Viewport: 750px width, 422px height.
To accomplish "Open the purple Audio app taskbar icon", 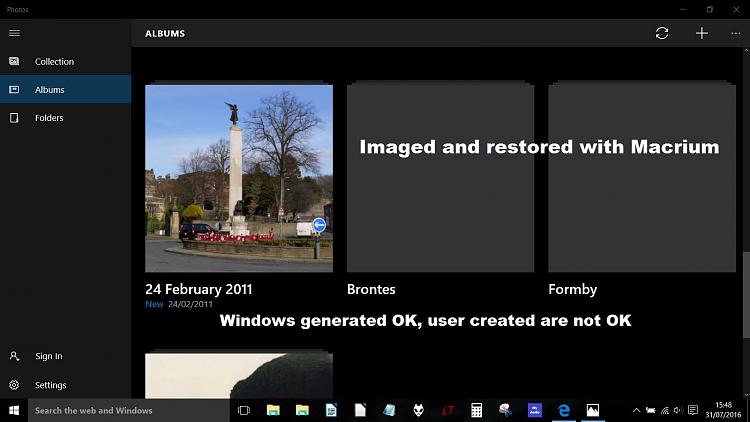I will point(535,411).
